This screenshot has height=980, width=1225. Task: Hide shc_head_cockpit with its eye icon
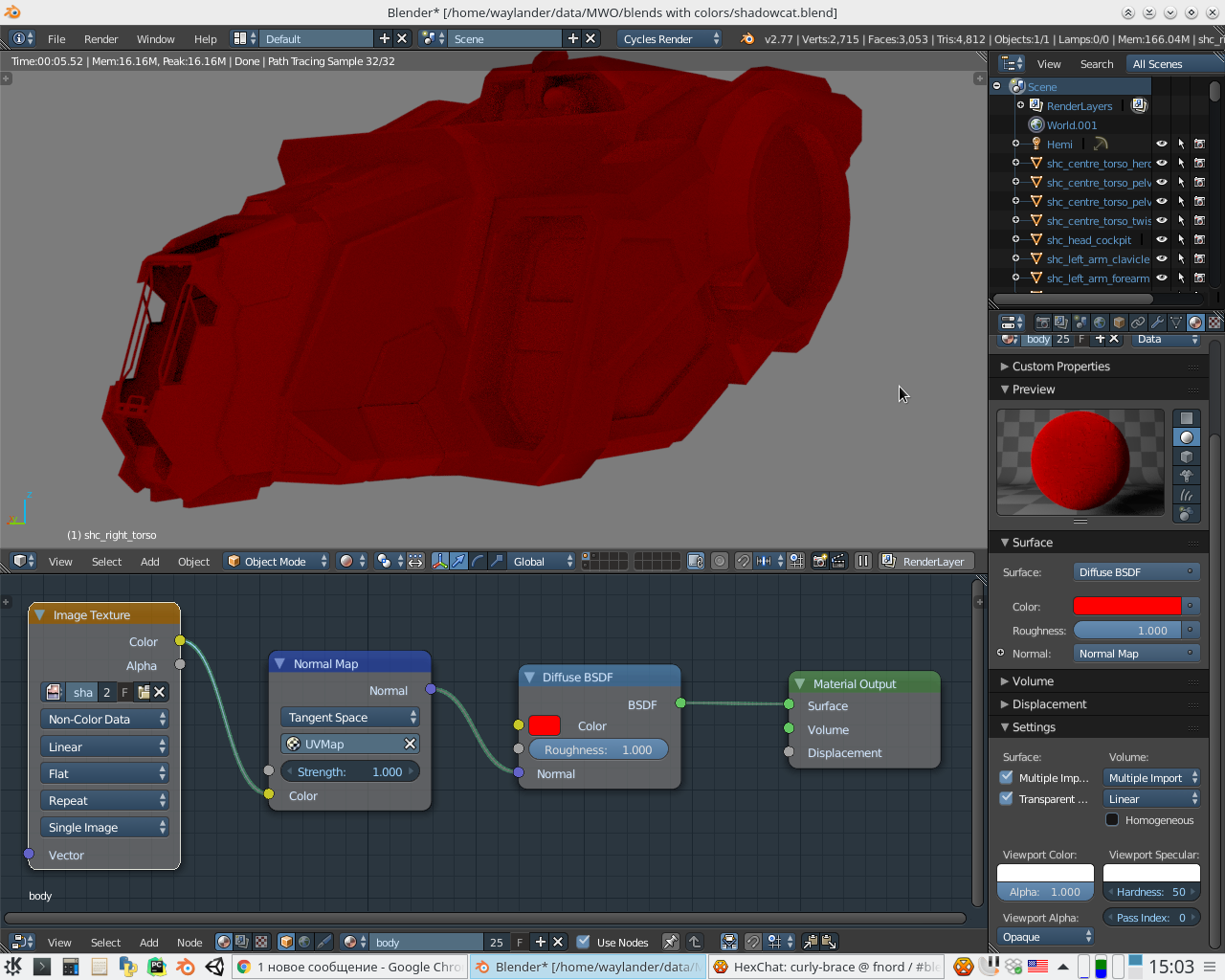1162,239
